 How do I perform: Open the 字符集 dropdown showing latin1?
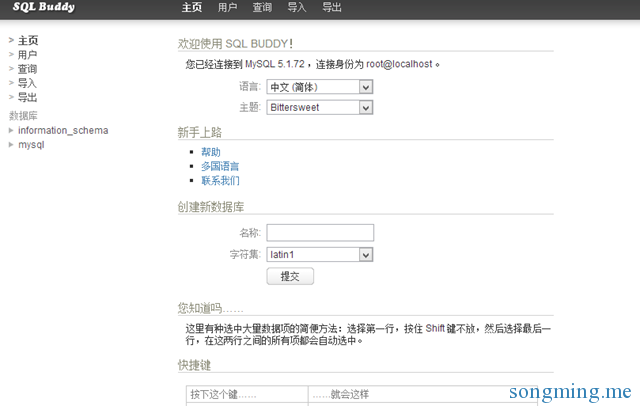[320, 255]
